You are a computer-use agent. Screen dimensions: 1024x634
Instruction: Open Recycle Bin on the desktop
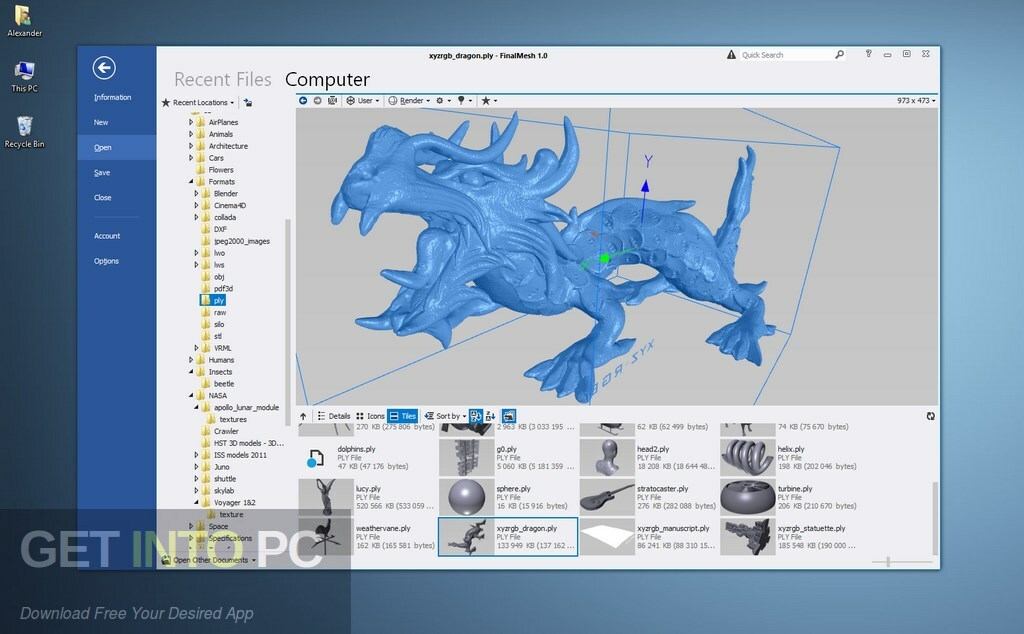point(24,132)
